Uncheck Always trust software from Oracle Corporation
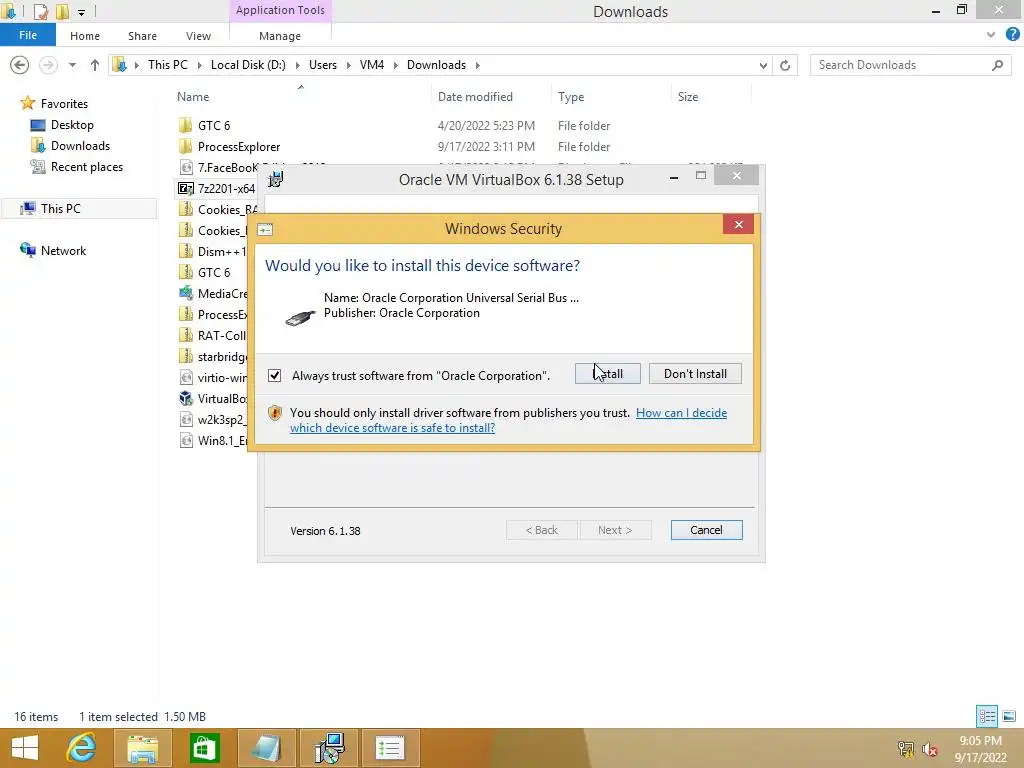Image resolution: width=1024 pixels, height=768 pixels. click(x=274, y=376)
